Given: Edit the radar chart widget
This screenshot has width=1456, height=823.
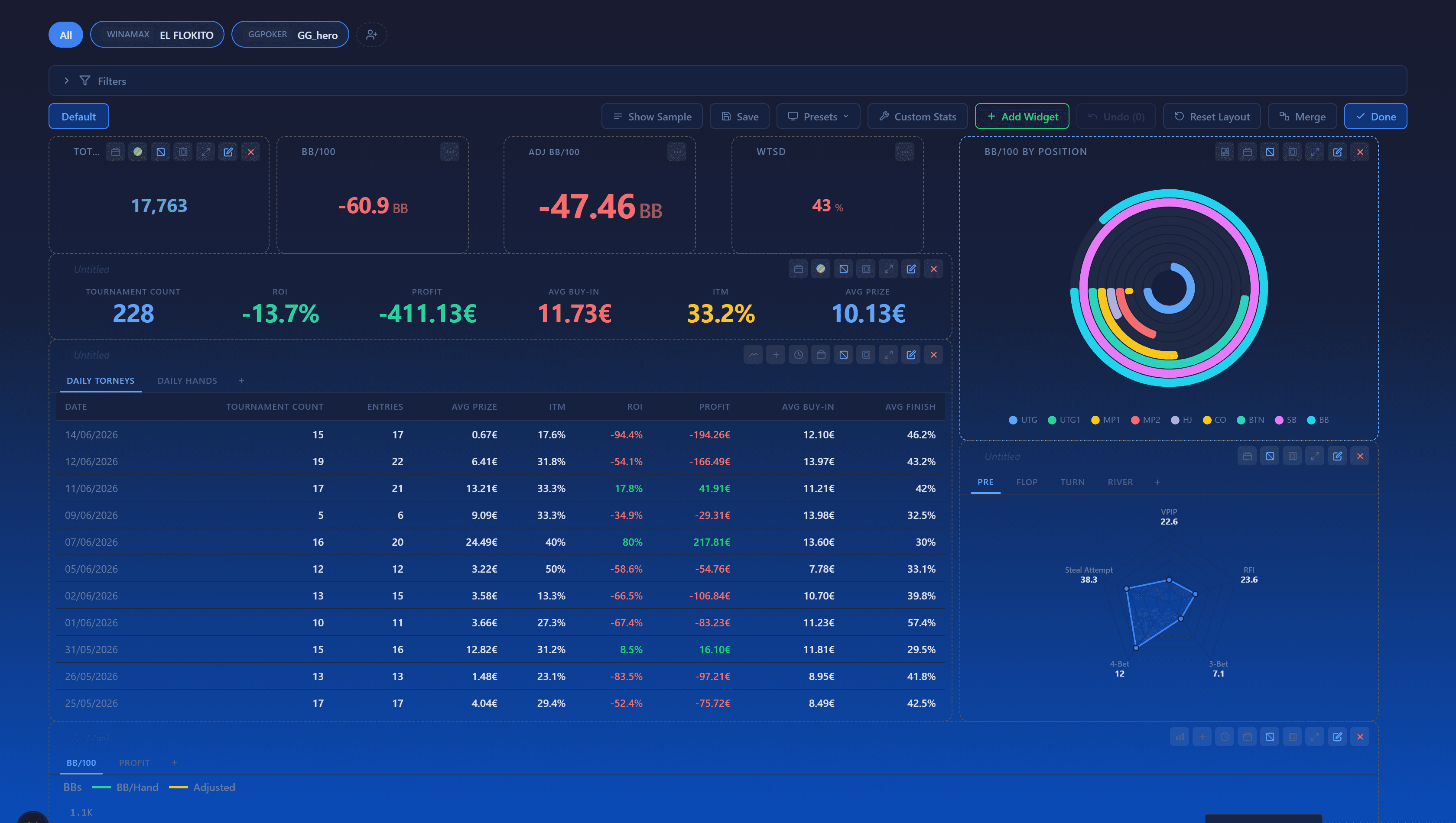Looking at the screenshot, I should click(x=1338, y=456).
